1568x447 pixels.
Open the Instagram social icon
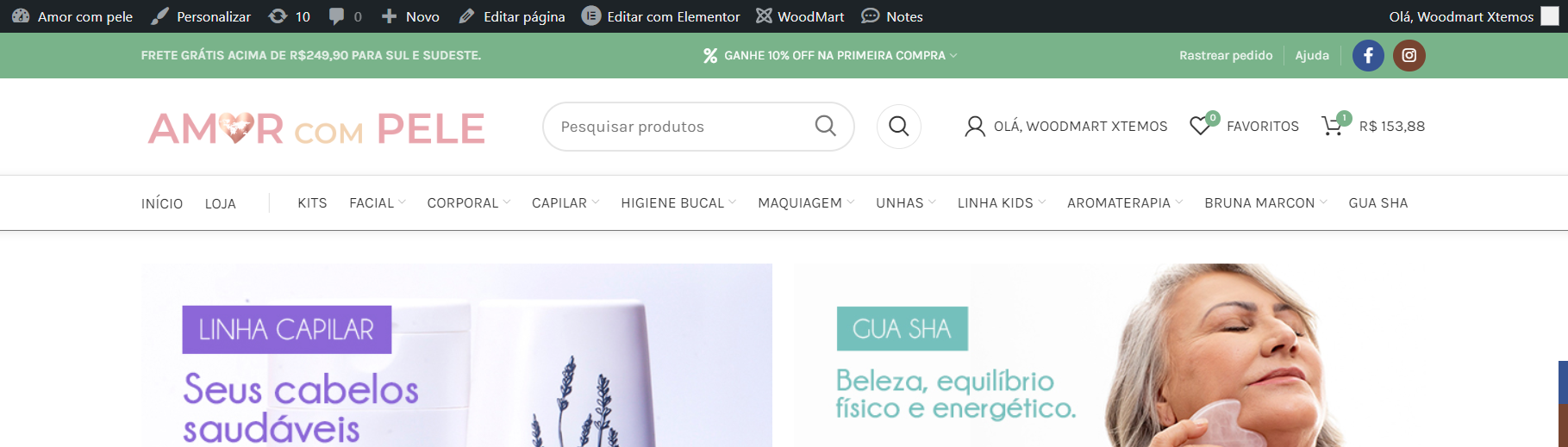tap(1409, 55)
